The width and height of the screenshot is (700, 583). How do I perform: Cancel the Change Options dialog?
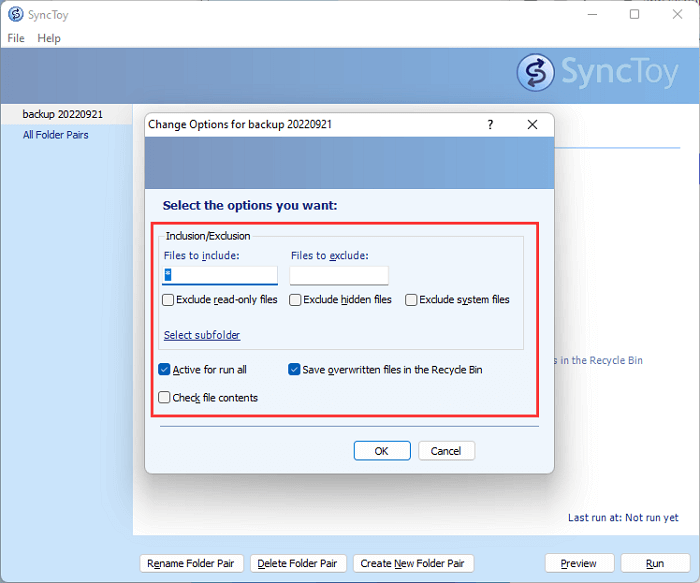tap(446, 451)
